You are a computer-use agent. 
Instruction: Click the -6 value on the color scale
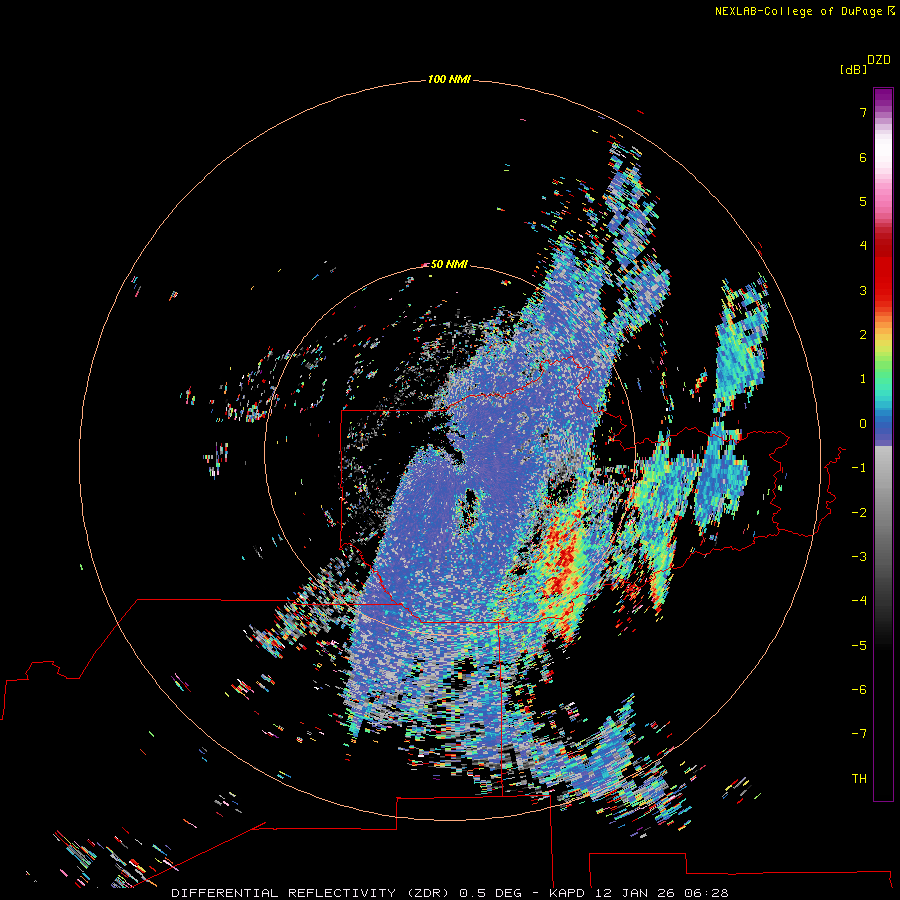tap(859, 690)
